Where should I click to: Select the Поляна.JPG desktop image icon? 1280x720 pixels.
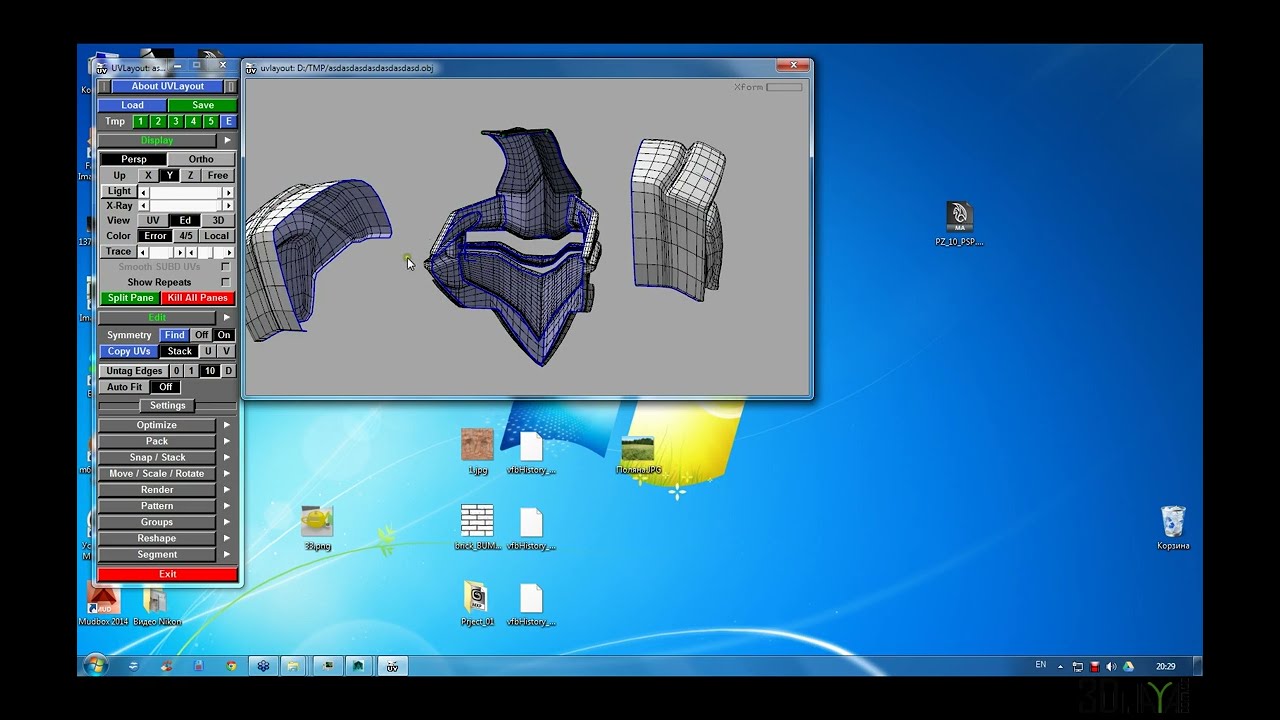point(638,455)
